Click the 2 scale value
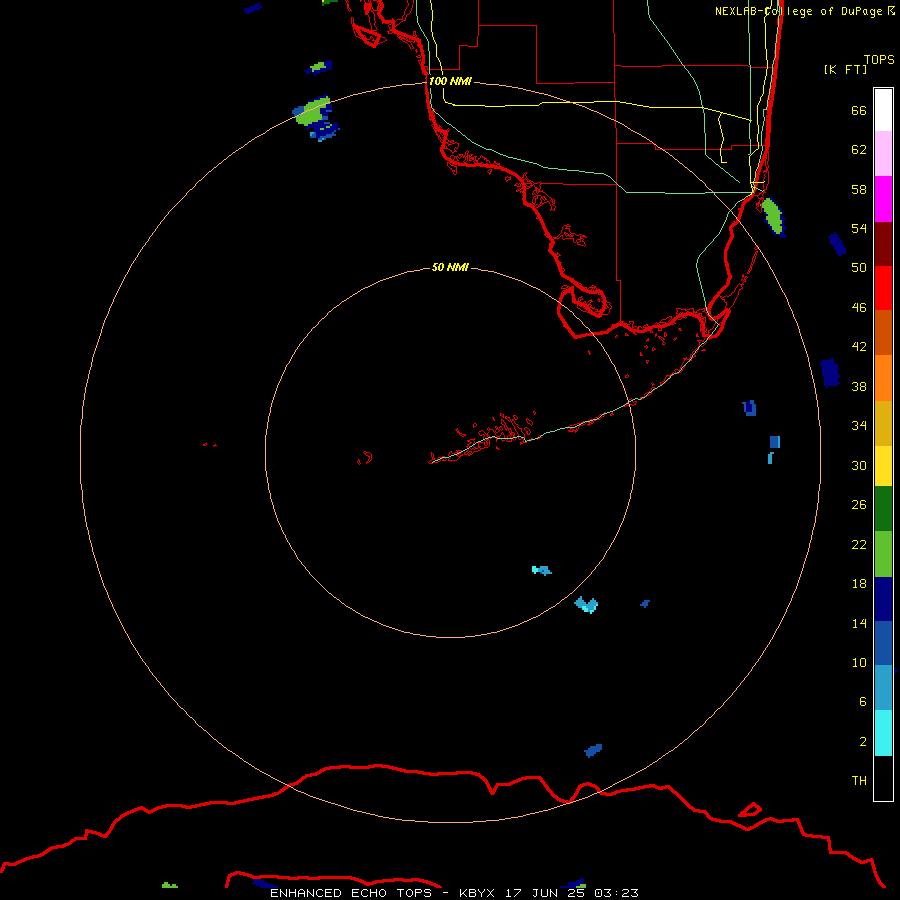The image size is (900, 900). (862, 741)
